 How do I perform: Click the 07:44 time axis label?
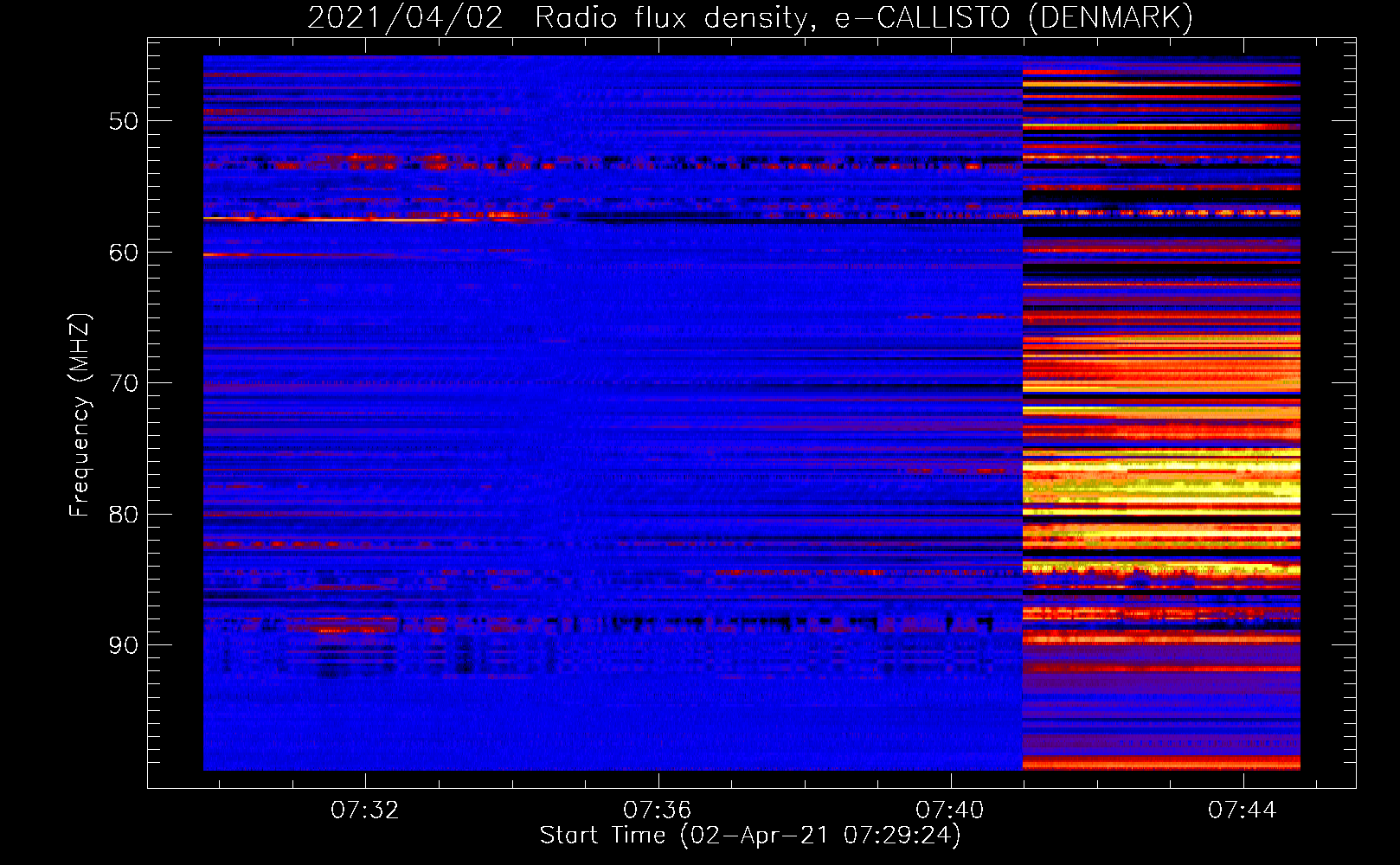pos(1243,811)
